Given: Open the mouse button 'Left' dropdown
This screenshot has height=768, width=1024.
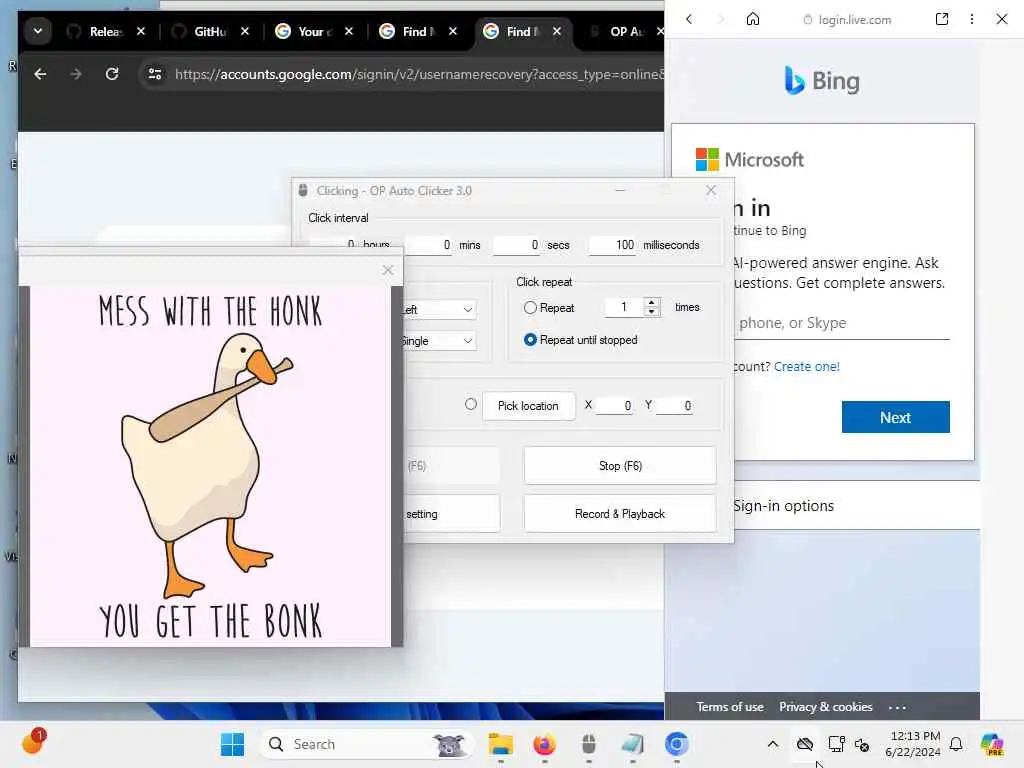Looking at the screenshot, I should pyautogui.click(x=439, y=310).
